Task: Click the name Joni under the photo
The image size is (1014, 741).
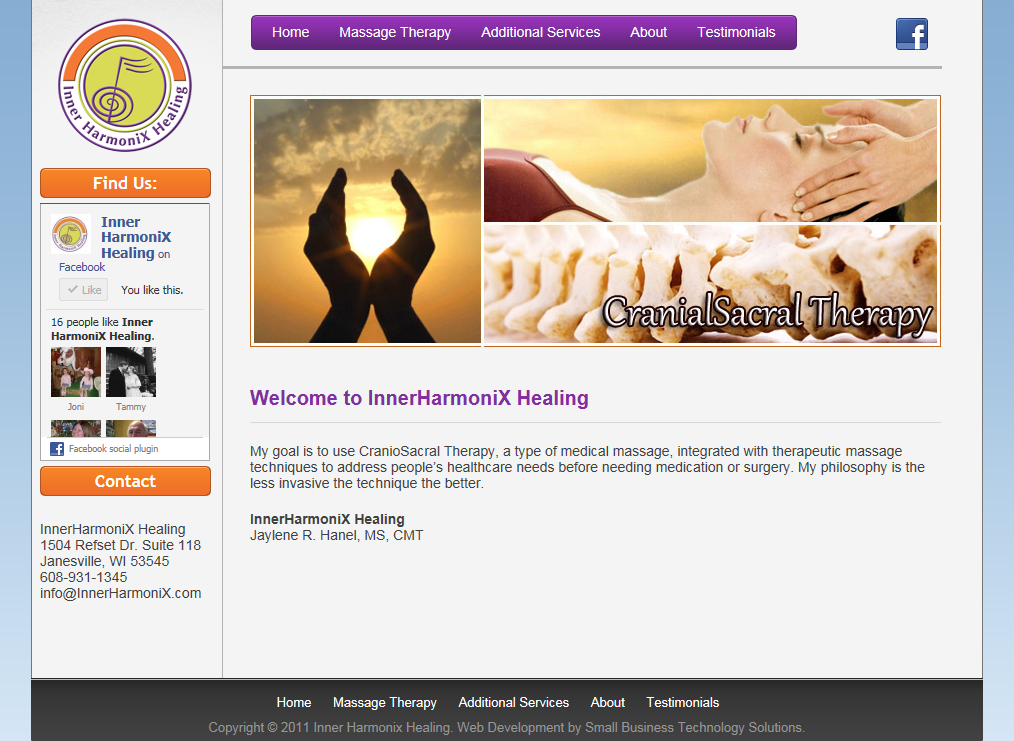Action: (76, 407)
